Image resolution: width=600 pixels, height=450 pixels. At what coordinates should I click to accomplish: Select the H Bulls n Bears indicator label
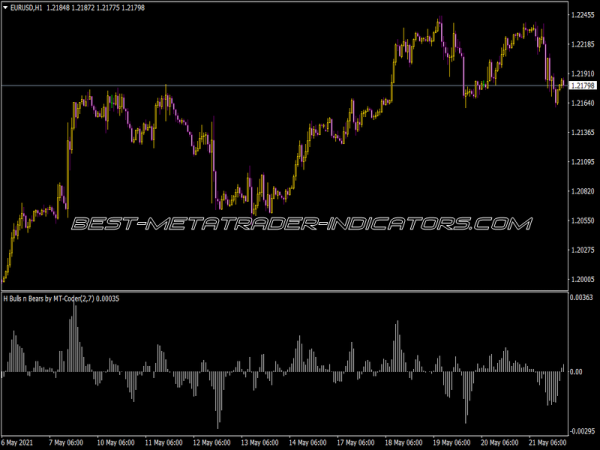click(x=66, y=299)
